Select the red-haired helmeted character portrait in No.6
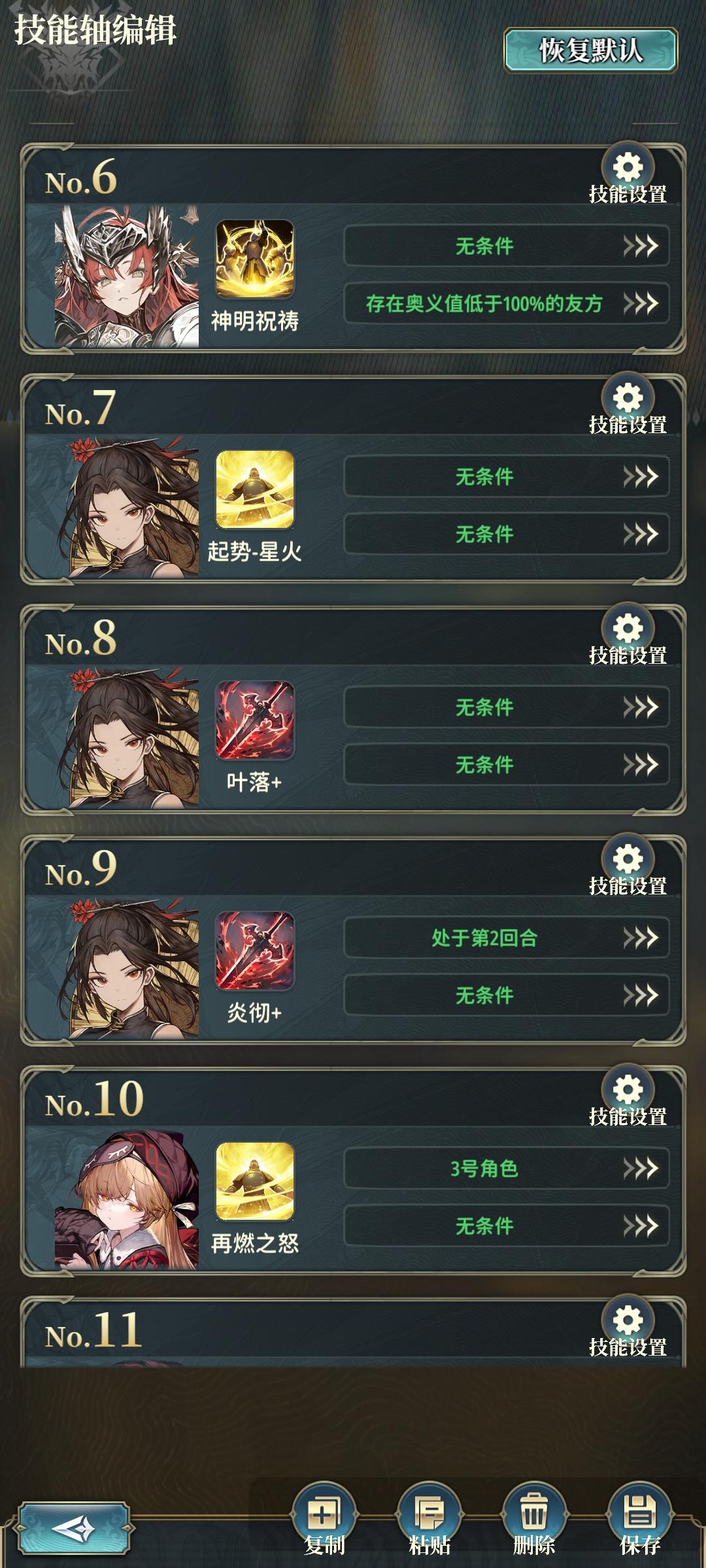The height and width of the screenshot is (1568, 706). 127,276
